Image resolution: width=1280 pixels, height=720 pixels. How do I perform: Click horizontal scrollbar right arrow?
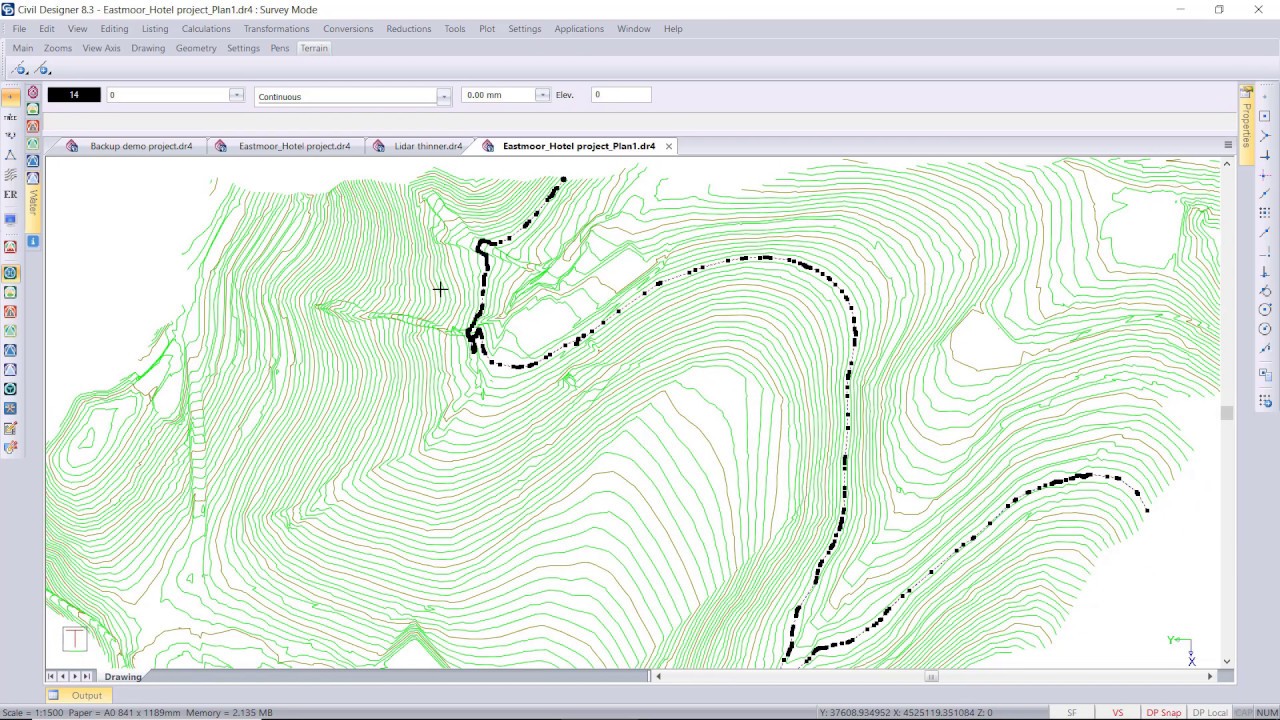click(x=1210, y=677)
